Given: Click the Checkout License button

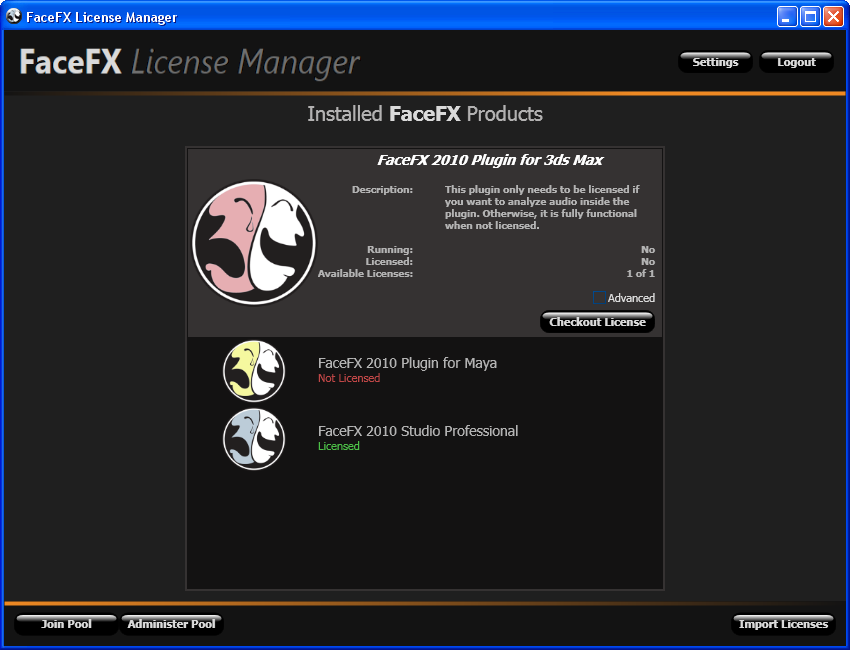Looking at the screenshot, I should pos(597,321).
